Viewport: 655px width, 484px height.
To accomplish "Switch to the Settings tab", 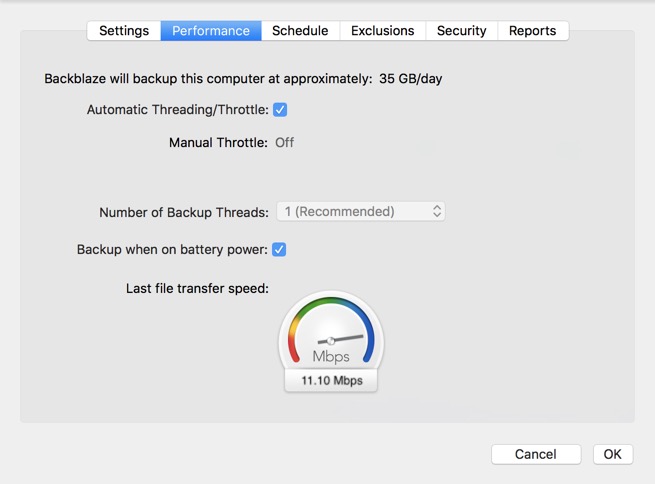I will click(x=124, y=31).
